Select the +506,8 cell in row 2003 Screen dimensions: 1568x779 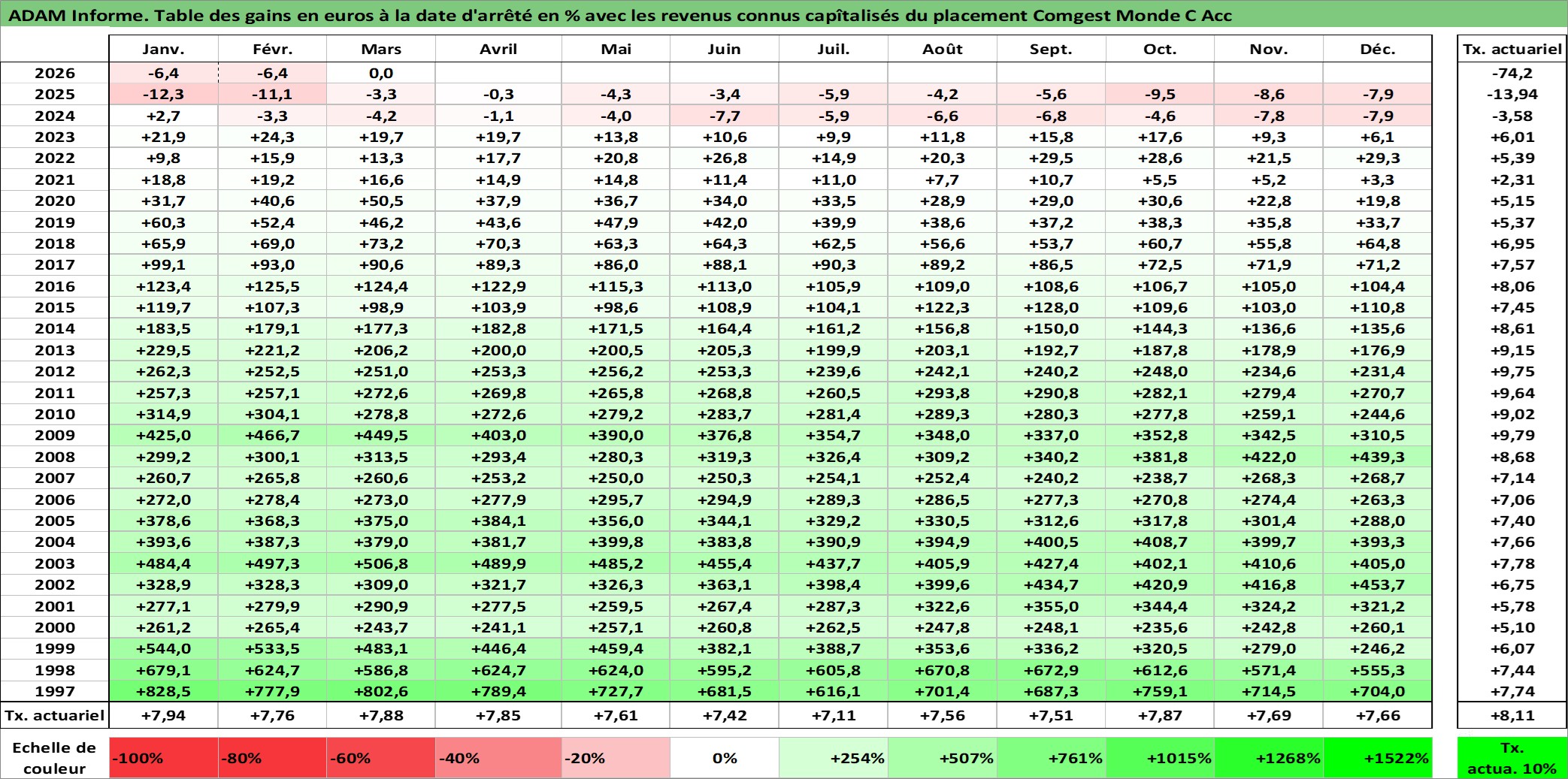click(x=381, y=563)
